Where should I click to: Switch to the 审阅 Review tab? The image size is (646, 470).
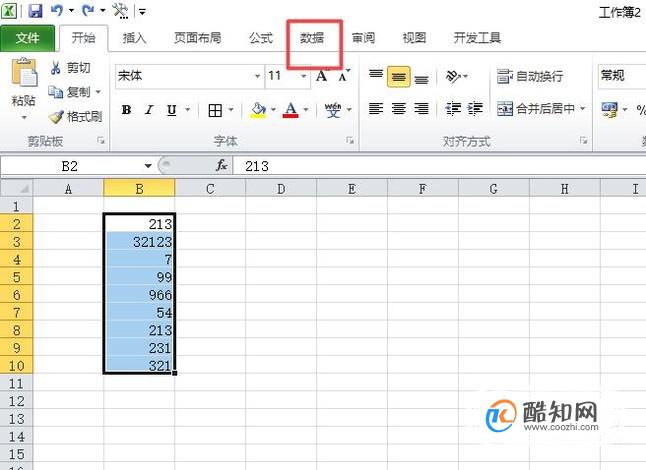pos(363,38)
